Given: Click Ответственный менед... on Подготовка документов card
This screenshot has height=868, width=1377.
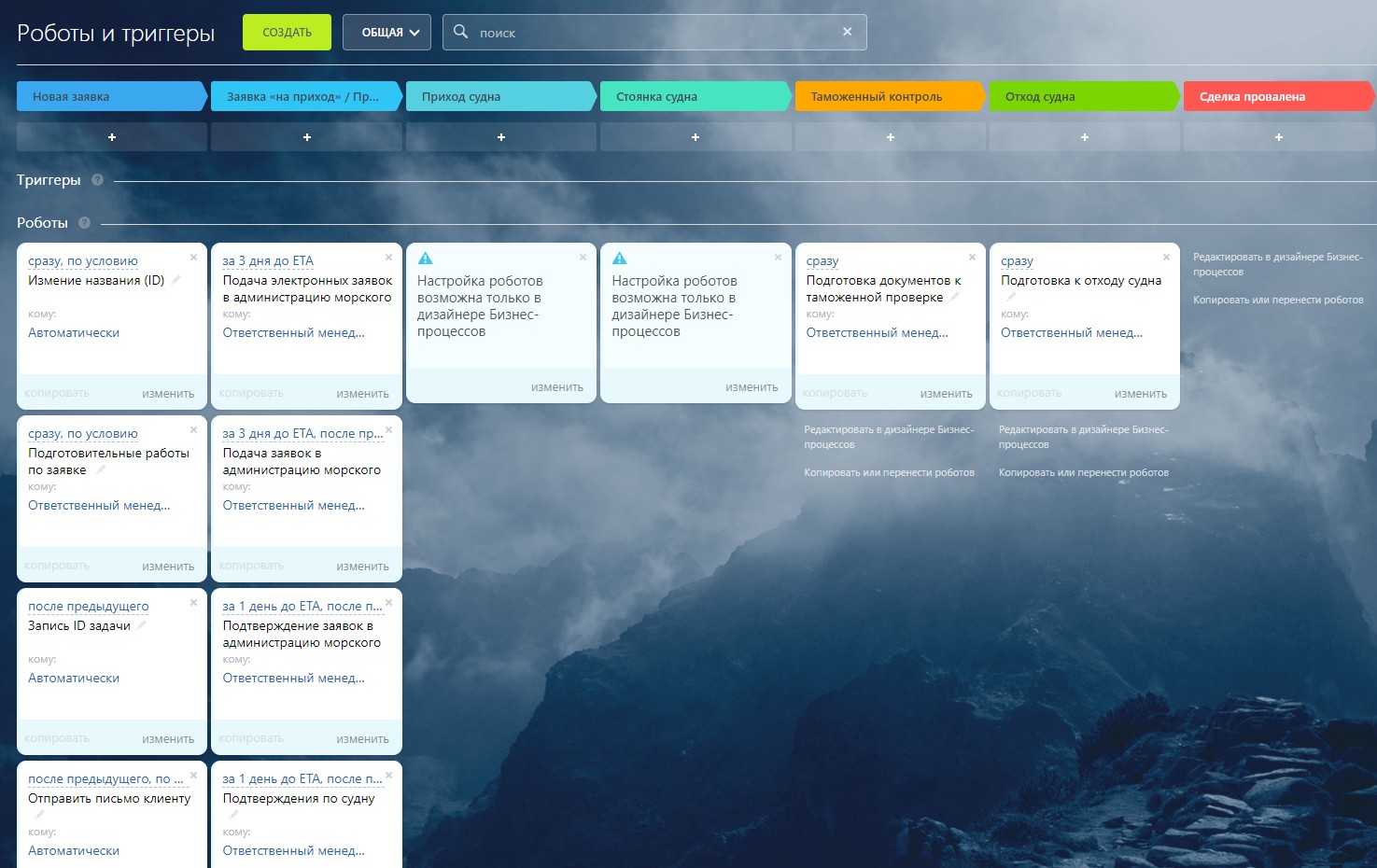Looking at the screenshot, I should 878,333.
